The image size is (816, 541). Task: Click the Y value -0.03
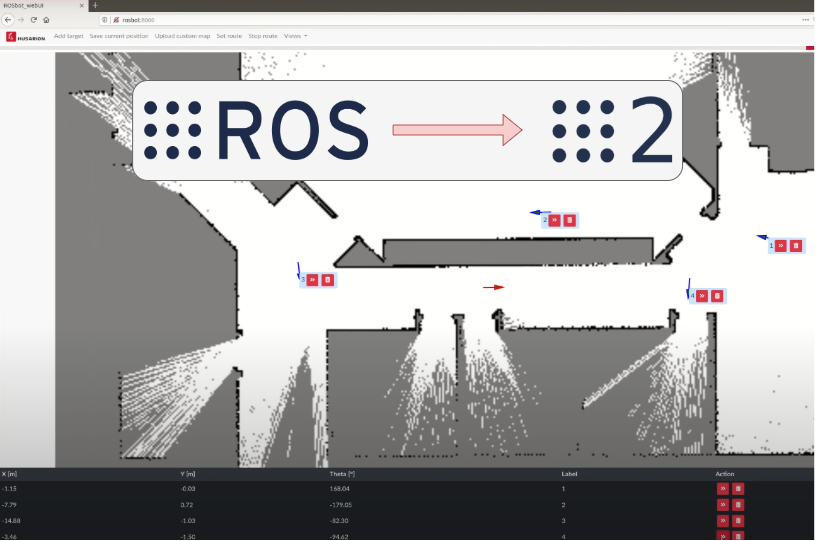coord(188,489)
